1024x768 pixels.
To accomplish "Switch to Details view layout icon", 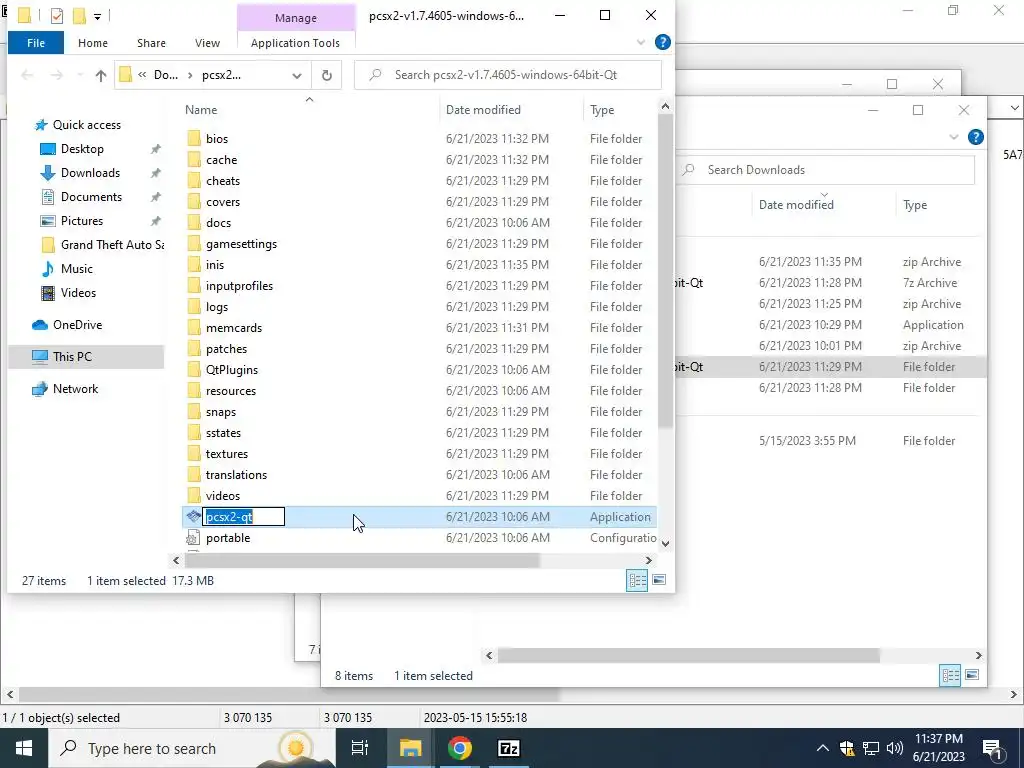I will click(x=637, y=580).
